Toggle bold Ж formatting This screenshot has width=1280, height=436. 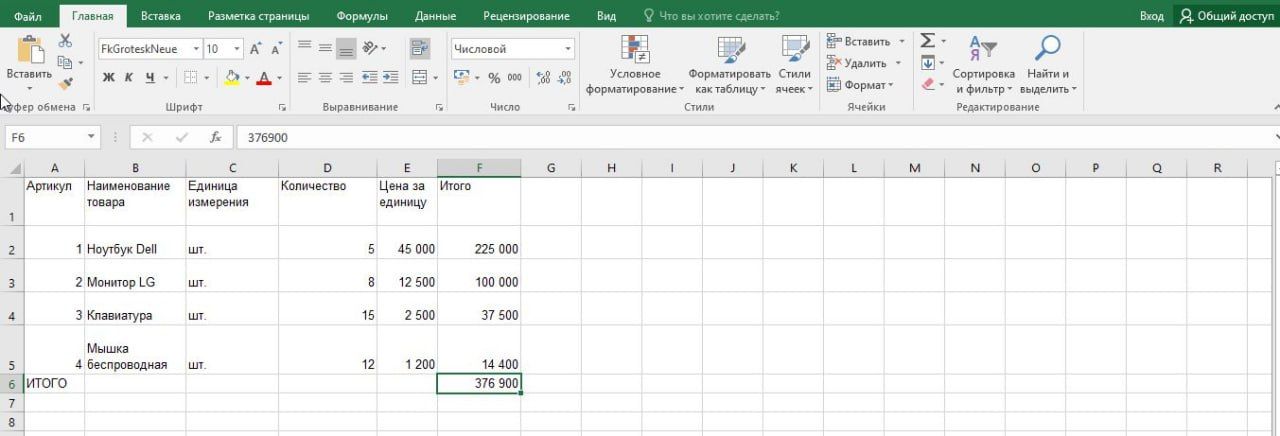[109, 78]
